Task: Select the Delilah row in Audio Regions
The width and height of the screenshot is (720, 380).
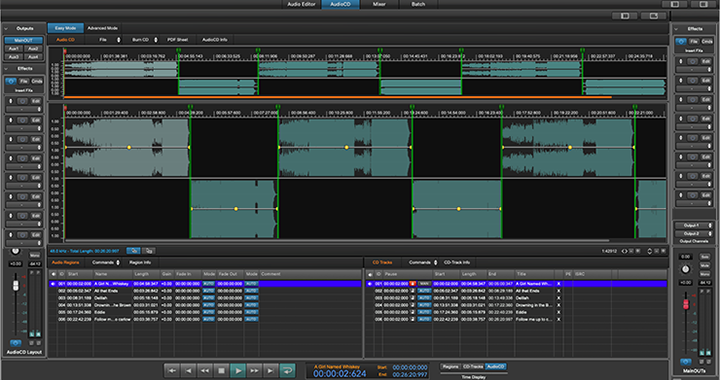Action: tap(205, 298)
